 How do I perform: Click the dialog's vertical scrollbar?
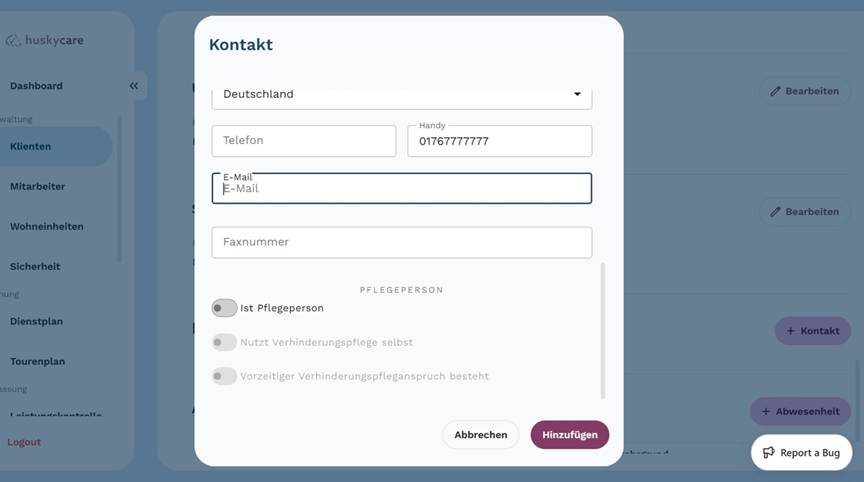pos(603,330)
